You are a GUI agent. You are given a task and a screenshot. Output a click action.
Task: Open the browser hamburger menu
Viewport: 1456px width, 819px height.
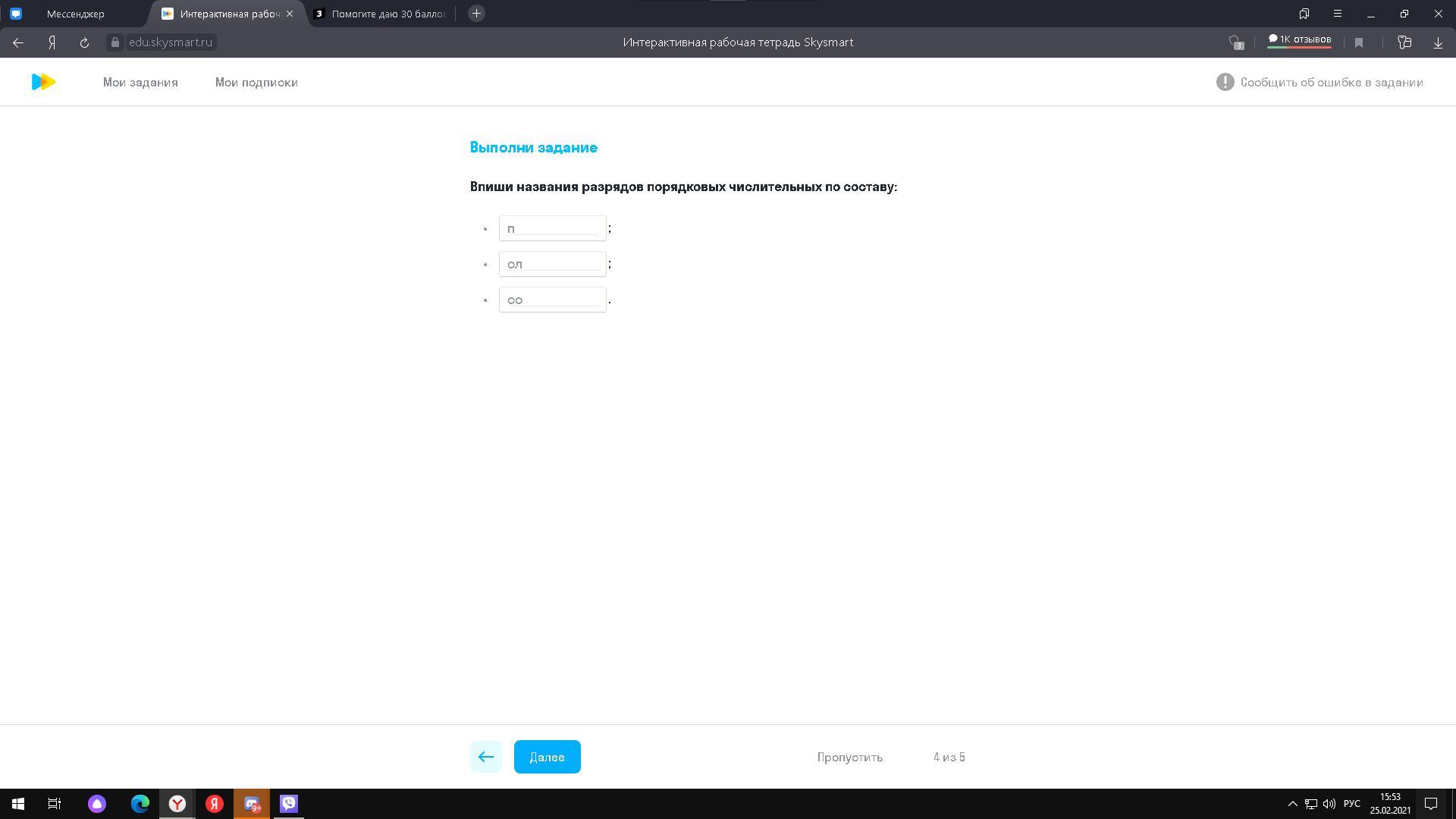1338,14
